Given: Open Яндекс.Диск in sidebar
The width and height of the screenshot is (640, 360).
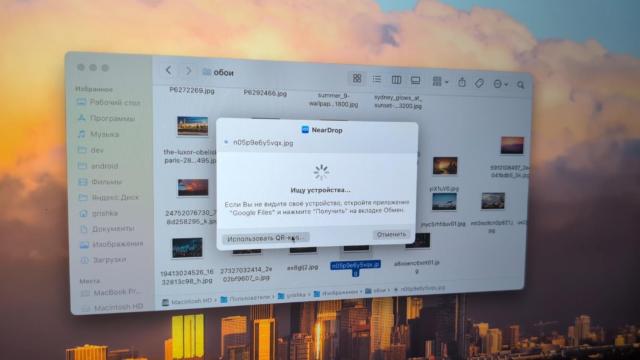Looking at the screenshot, I should [x=109, y=198].
